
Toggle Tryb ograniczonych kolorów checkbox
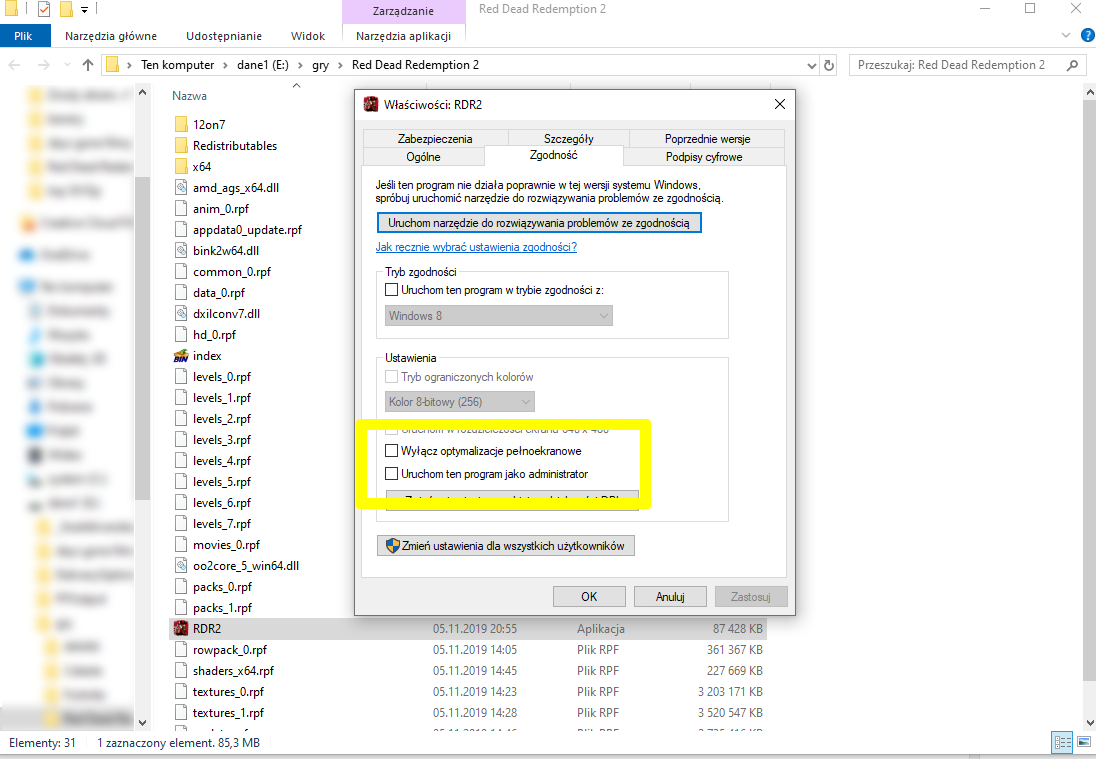391,377
